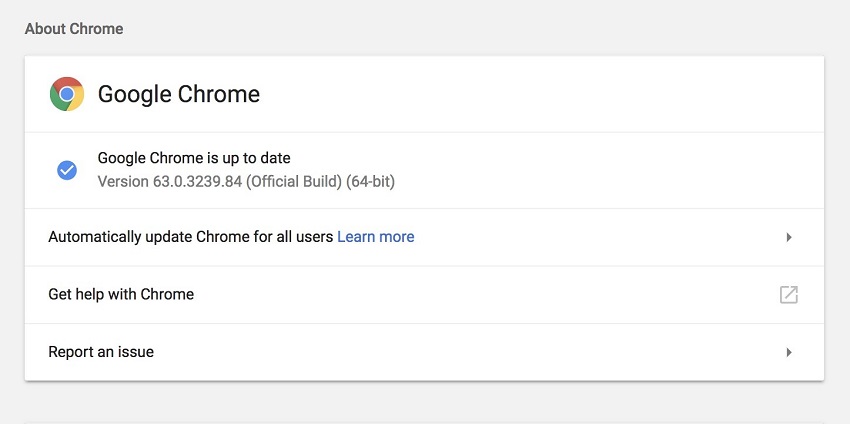Screen dimensions: 850x424
Task: Click the external link icon for Chrome help
Action: click(x=788, y=294)
